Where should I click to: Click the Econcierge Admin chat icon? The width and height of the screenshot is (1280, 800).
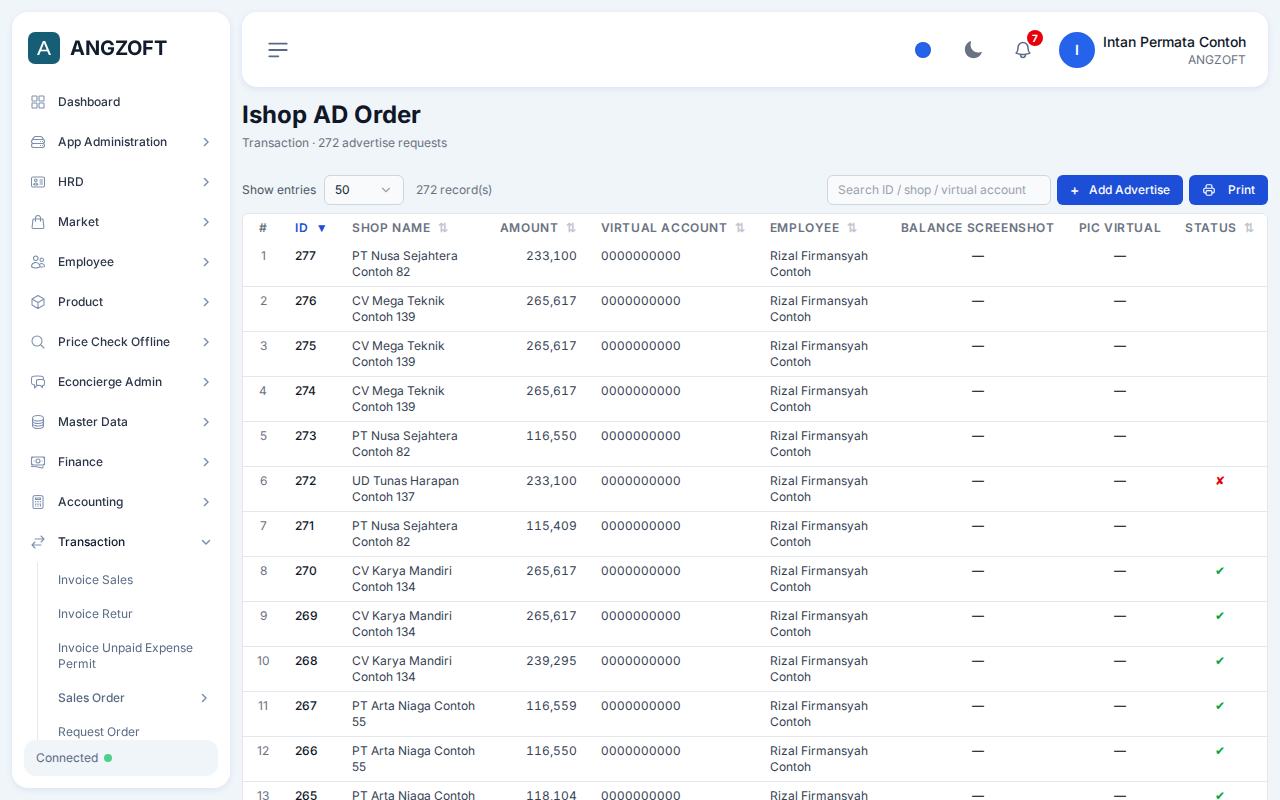coord(38,382)
